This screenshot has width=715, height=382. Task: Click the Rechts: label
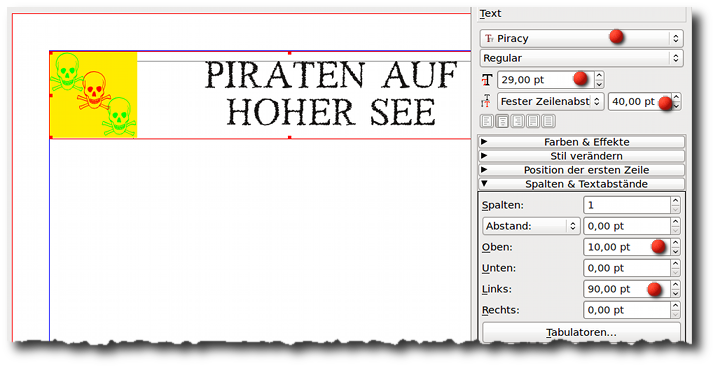tap(501, 310)
